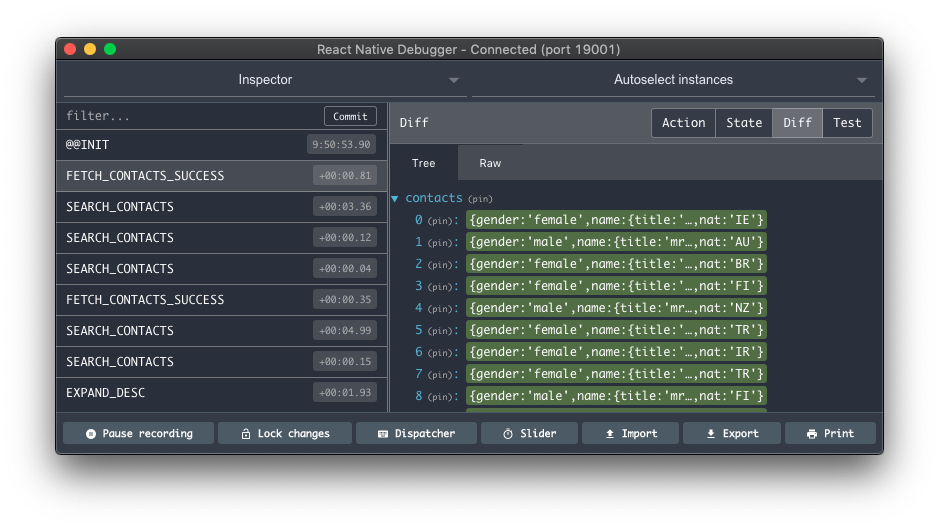The width and height of the screenshot is (939, 528).
Task: Open the Test view
Action: click(x=847, y=123)
